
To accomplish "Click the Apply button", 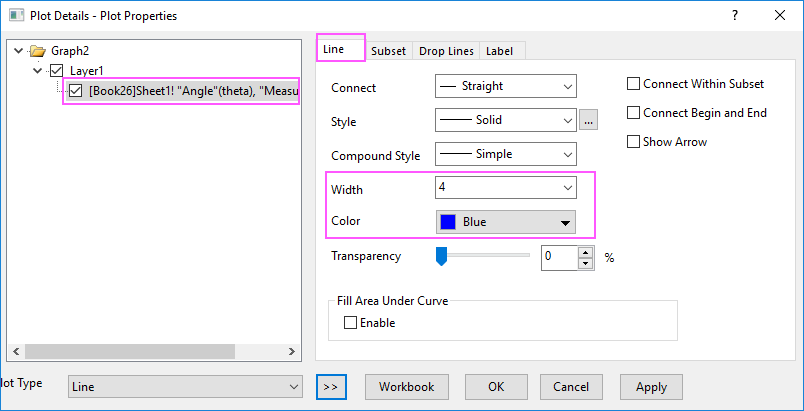I will [x=651, y=386].
